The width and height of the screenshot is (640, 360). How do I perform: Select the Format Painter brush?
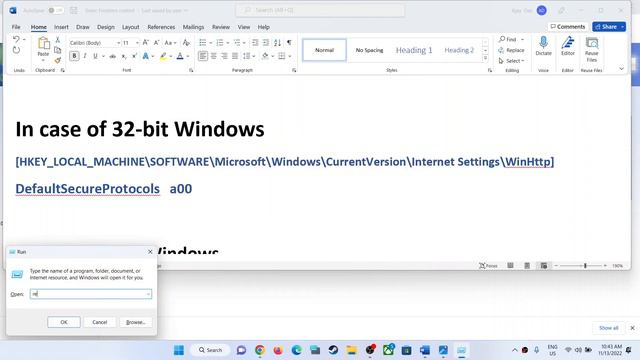tap(58, 60)
